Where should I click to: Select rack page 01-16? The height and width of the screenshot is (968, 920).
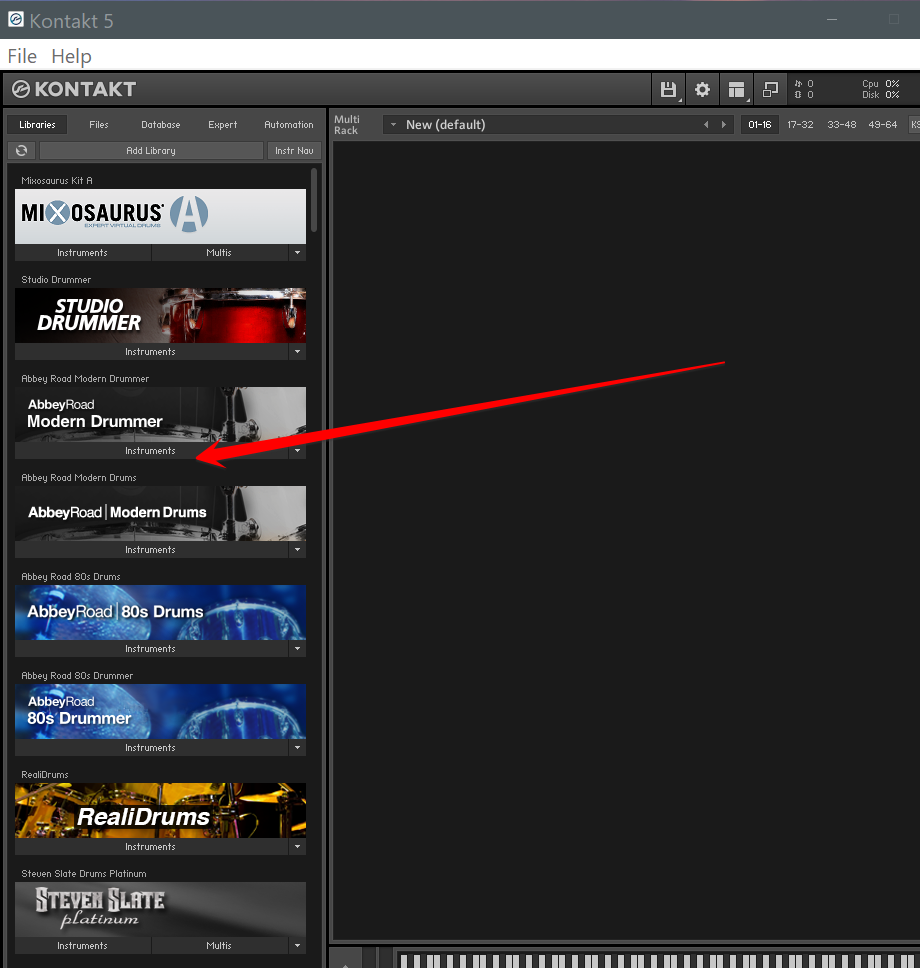[x=759, y=125]
